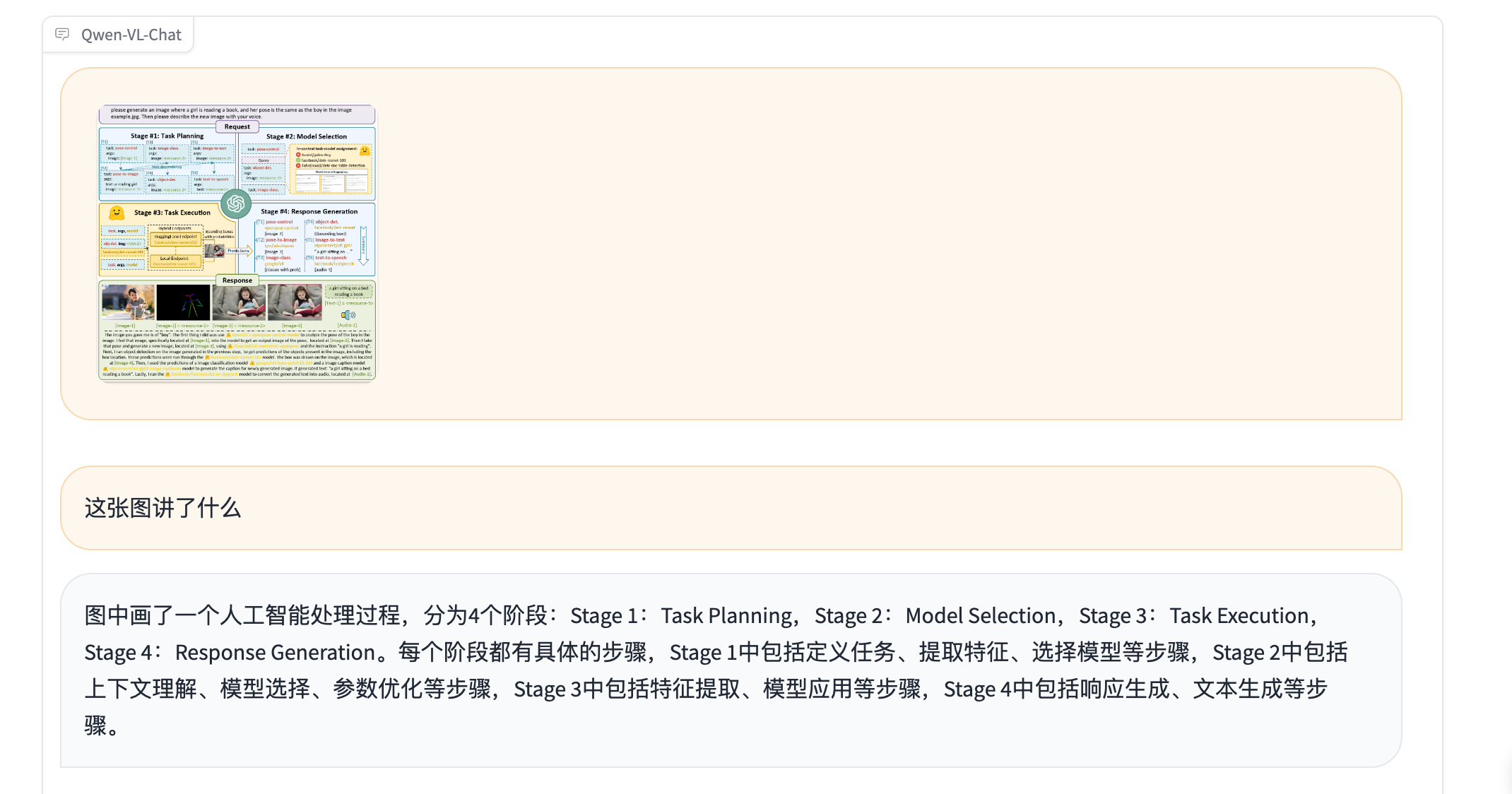Click the Image-2 pose skeleton thumbnail
This screenshot has height=794, width=1512.
click(x=184, y=302)
